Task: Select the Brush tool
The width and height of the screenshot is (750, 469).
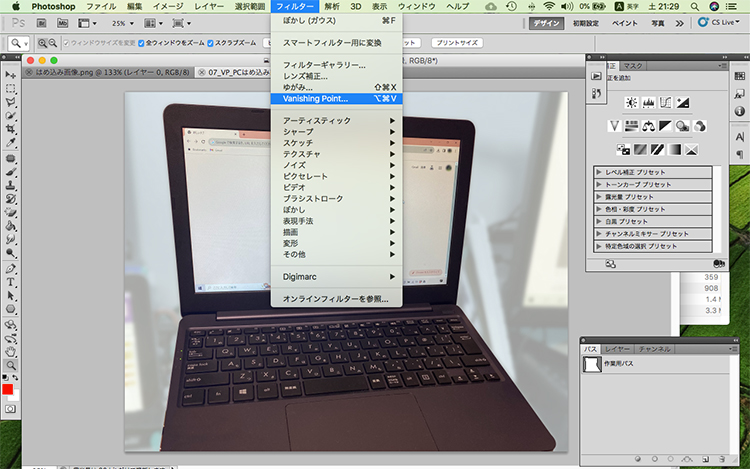Action: point(11,172)
